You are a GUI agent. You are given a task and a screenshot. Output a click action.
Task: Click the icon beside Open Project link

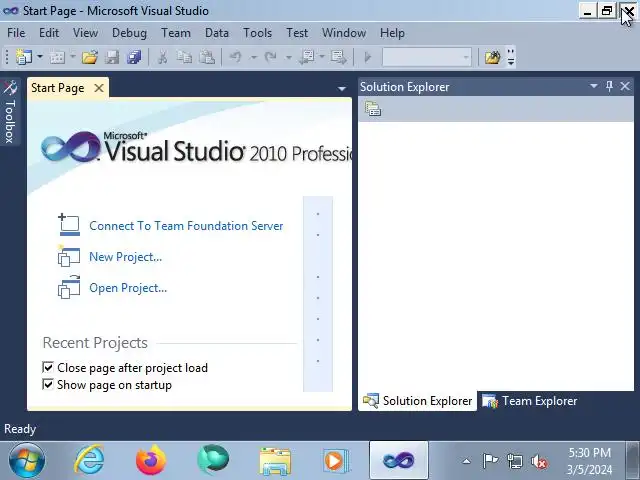69,287
